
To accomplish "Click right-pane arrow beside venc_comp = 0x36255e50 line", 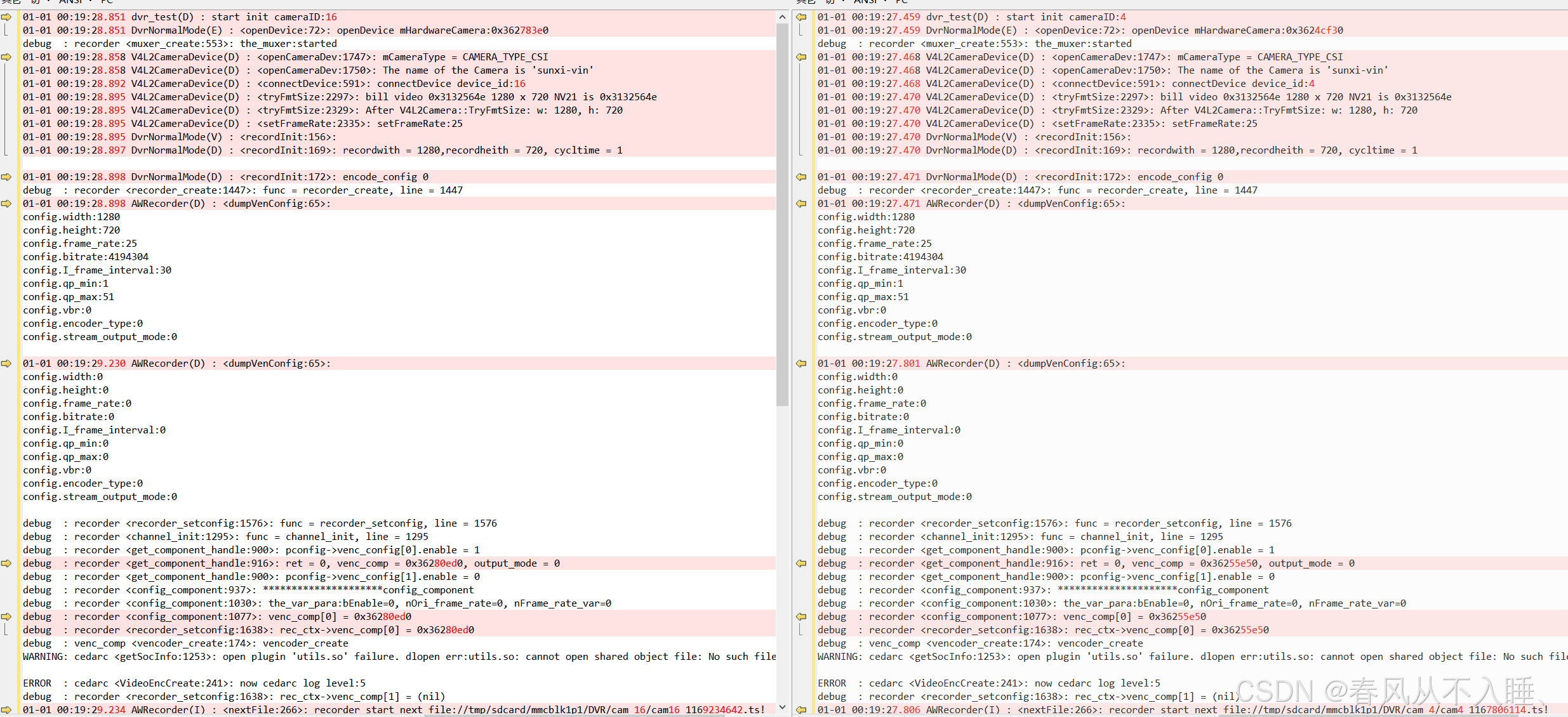I will (802, 563).
